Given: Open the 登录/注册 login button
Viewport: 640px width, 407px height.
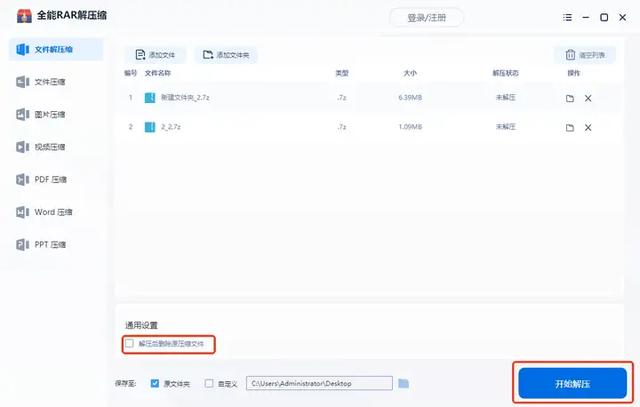Looking at the screenshot, I should (427, 18).
